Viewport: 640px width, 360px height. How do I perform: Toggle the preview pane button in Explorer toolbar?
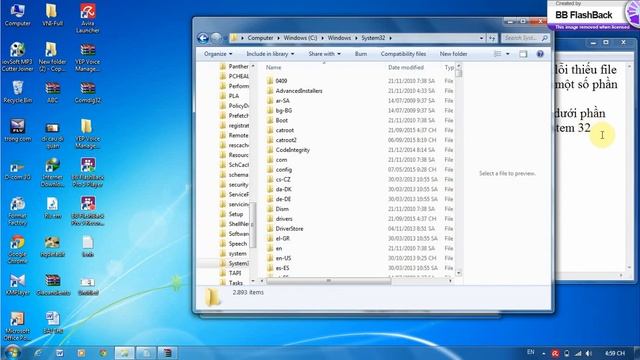pyautogui.click(x=523, y=54)
